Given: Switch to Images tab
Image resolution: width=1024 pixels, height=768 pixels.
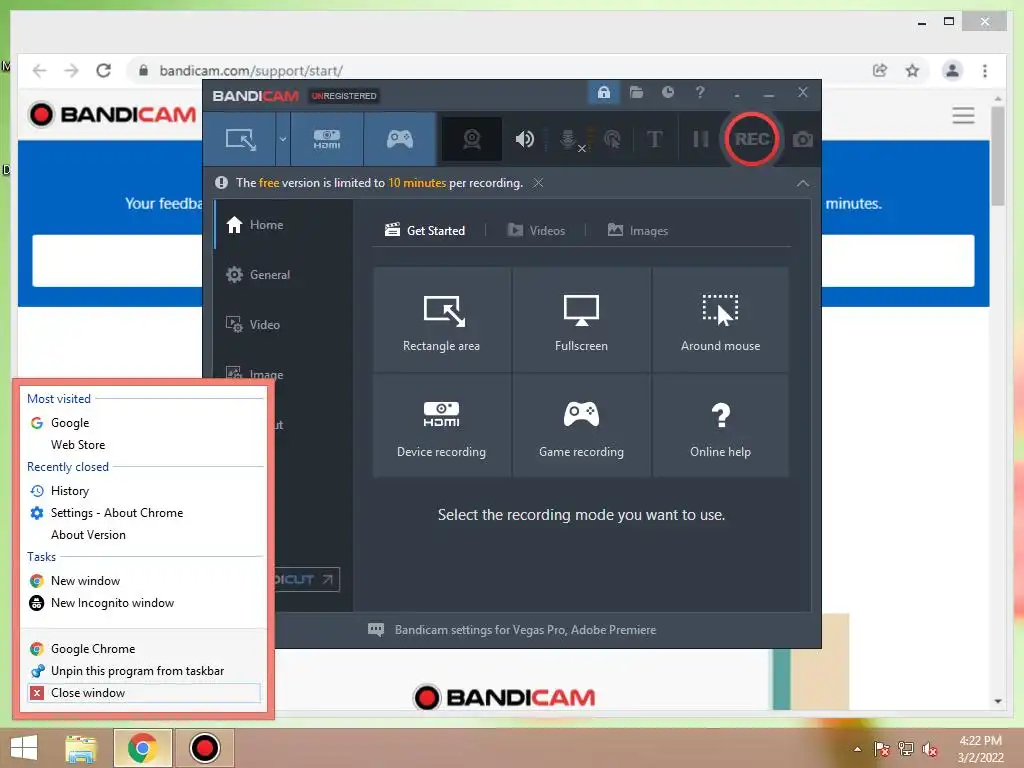Looking at the screenshot, I should (637, 231).
